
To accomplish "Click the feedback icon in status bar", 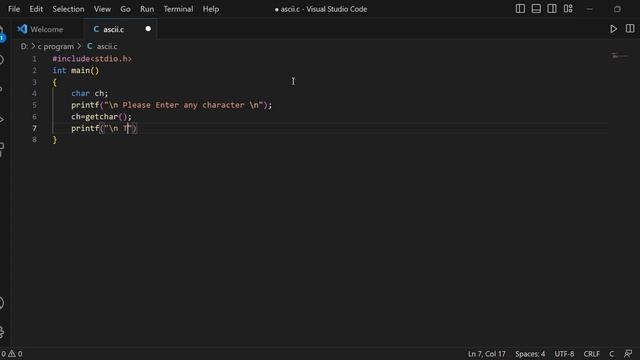I will 628,354.
